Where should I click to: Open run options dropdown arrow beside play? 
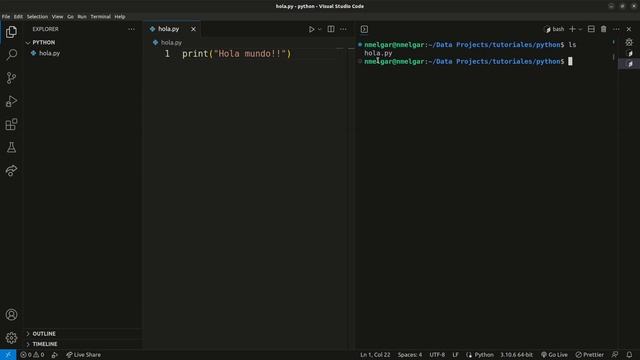point(320,29)
